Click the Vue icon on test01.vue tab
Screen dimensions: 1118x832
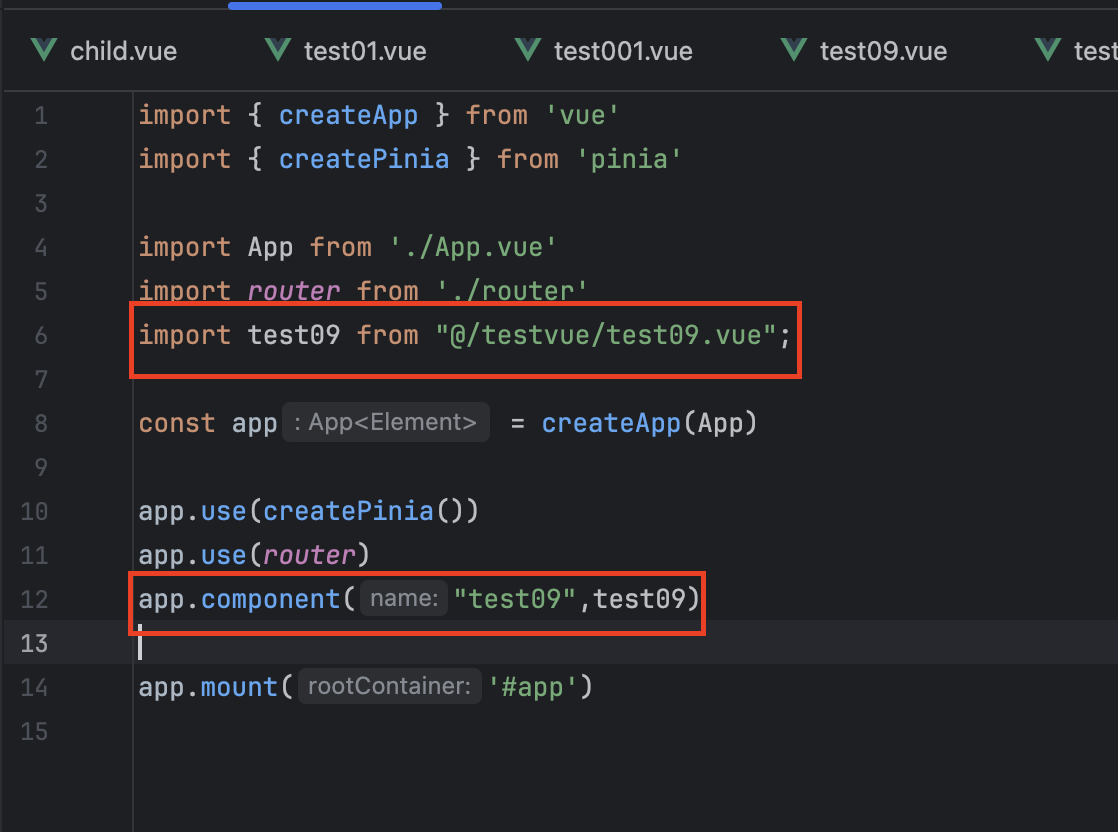pos(278,50)
